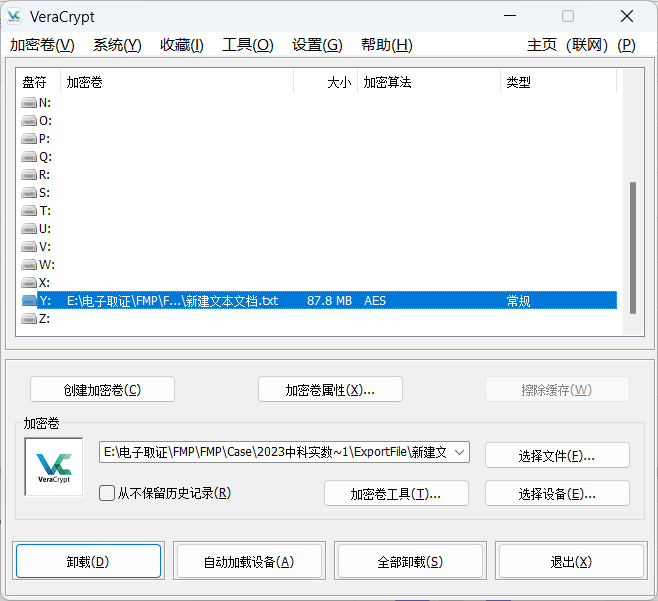The image size is (658, 601).
Task: Select the Z: drive icon
Action: (x=29, y=319)
